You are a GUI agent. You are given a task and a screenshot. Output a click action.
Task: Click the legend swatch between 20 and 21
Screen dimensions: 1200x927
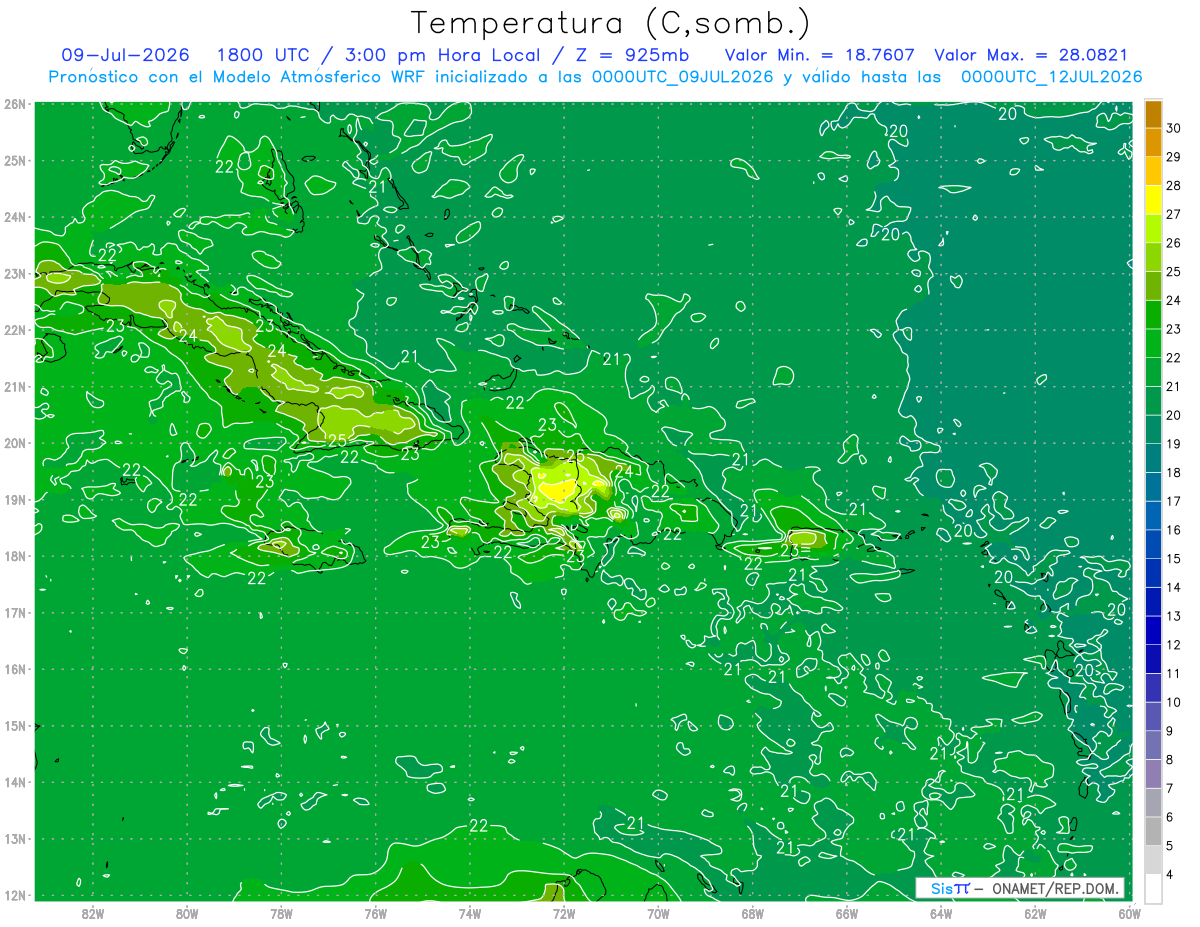(1153, 401)
